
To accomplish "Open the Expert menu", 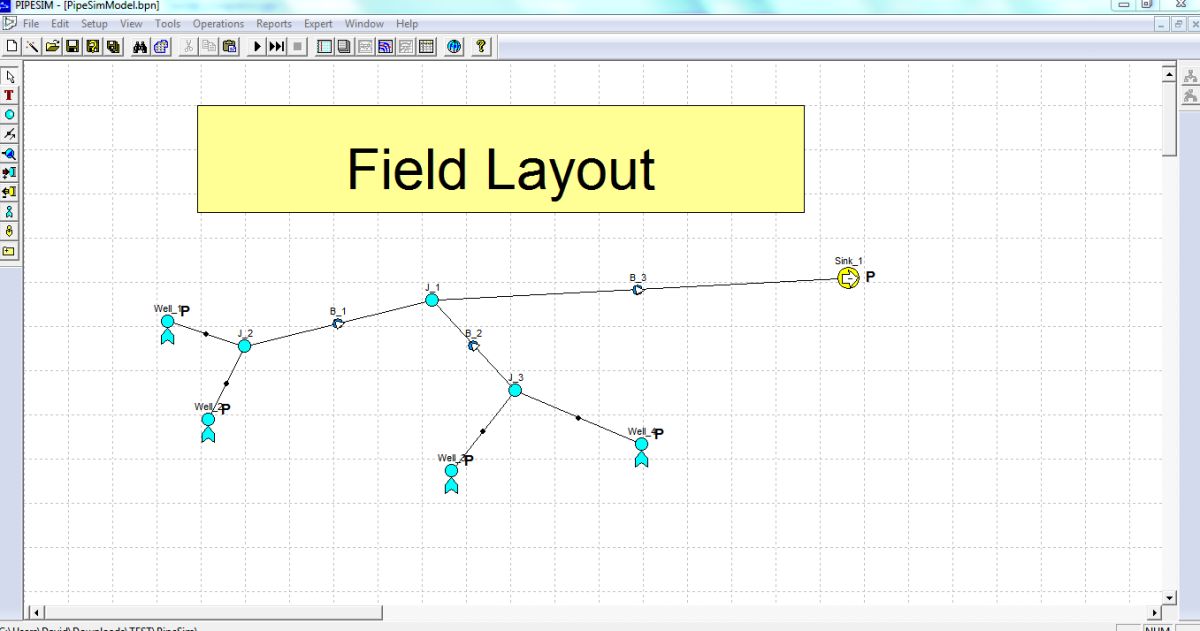I will (318, 24).
